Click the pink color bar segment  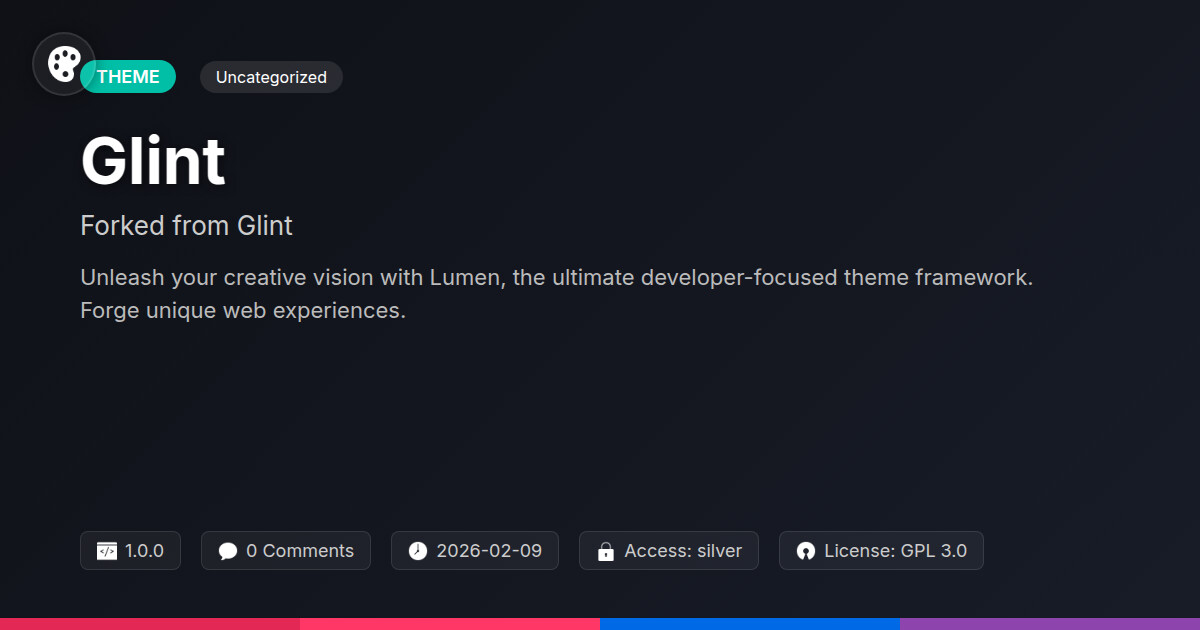point(450,623)
